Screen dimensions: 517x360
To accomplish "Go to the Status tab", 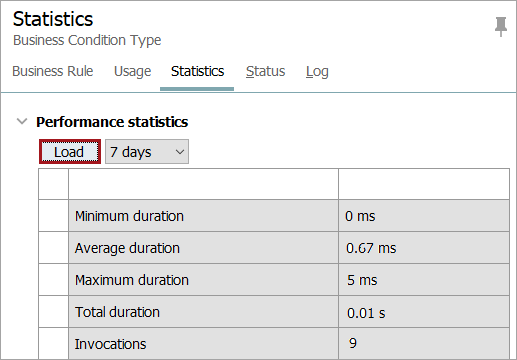I will tap(266, 71).
